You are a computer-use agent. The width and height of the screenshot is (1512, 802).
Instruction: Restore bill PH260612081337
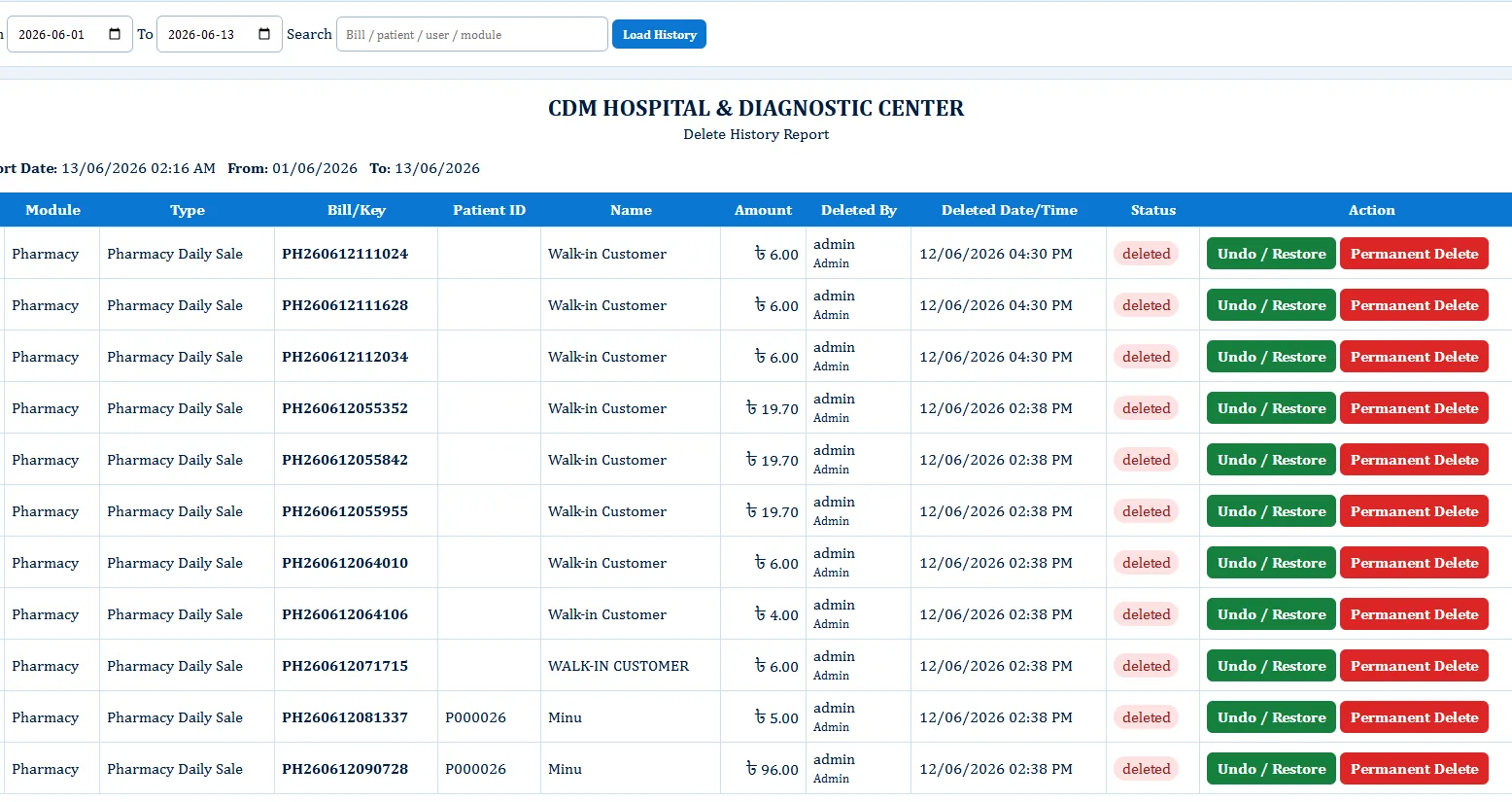coord(1271,717)
